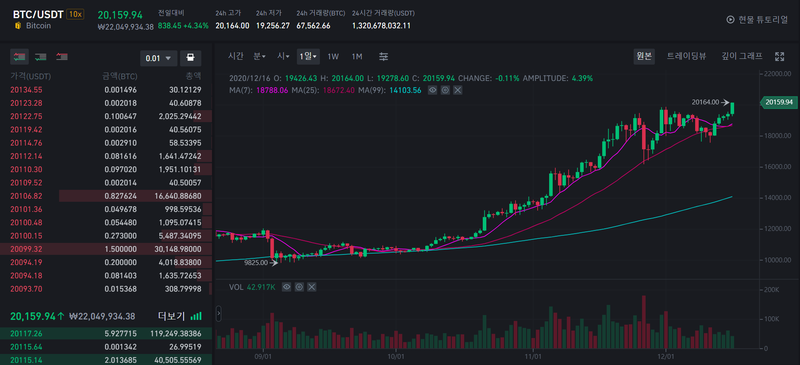Screen dimensions: 800x365
Task: Select the 1W weekly interval
Action: coord(333,57)
